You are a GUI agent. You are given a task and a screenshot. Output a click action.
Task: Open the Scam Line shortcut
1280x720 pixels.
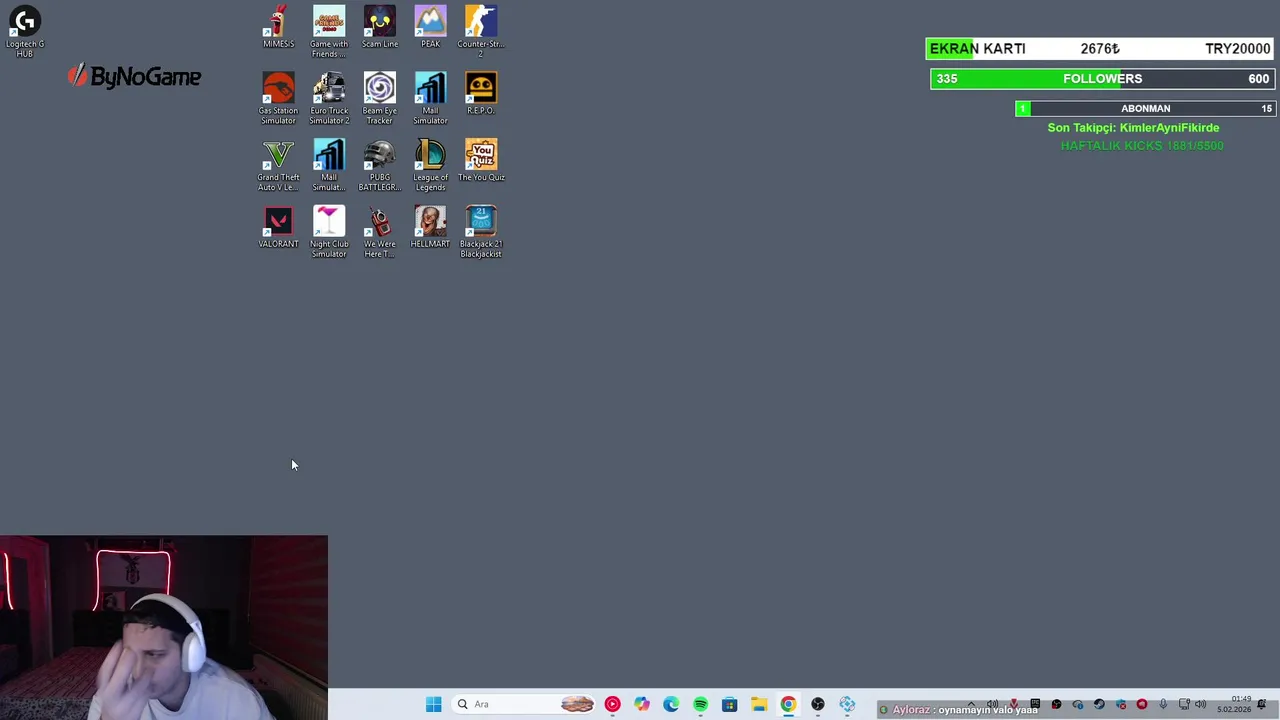click(379, 27)
